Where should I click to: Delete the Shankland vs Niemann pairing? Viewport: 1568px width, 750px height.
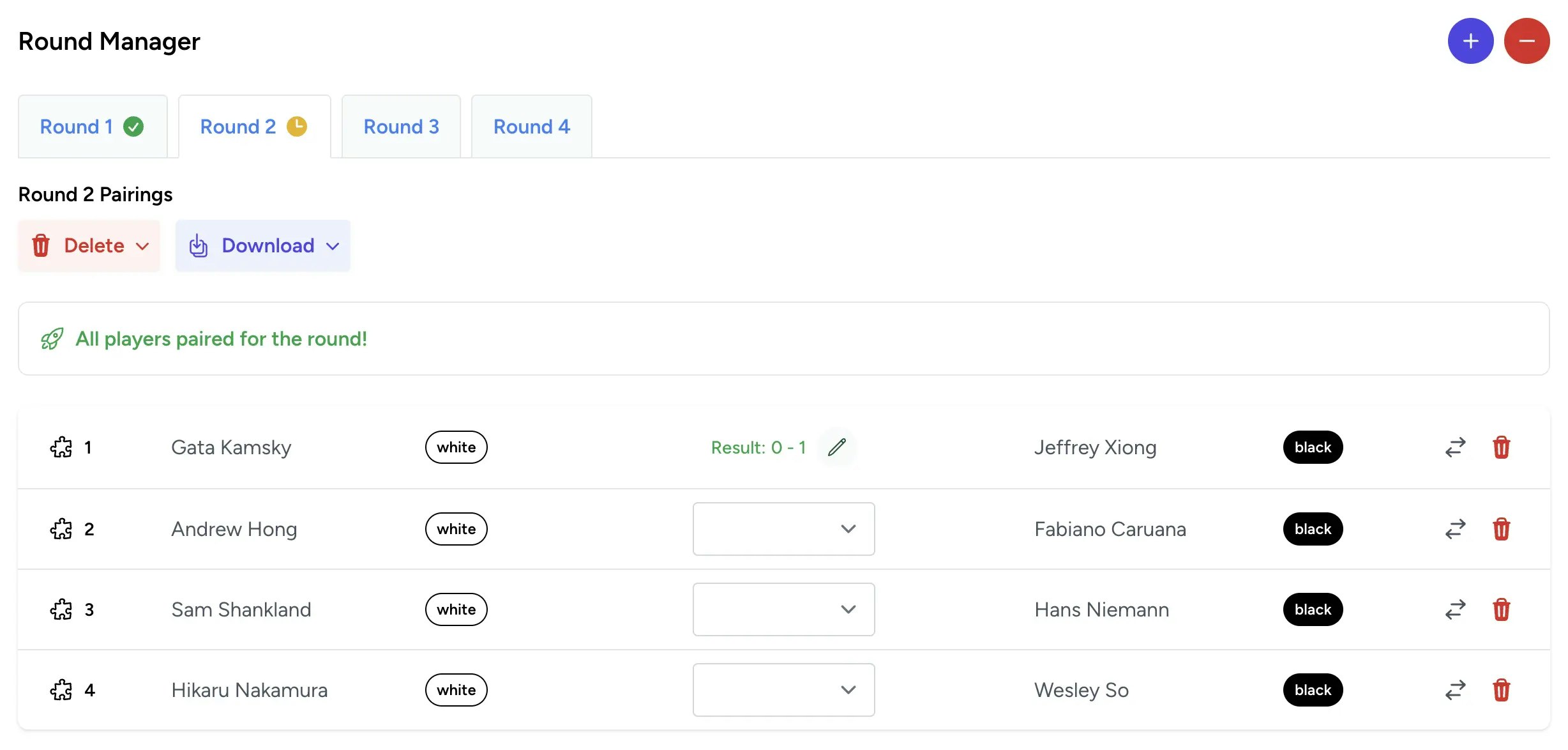1501,609
